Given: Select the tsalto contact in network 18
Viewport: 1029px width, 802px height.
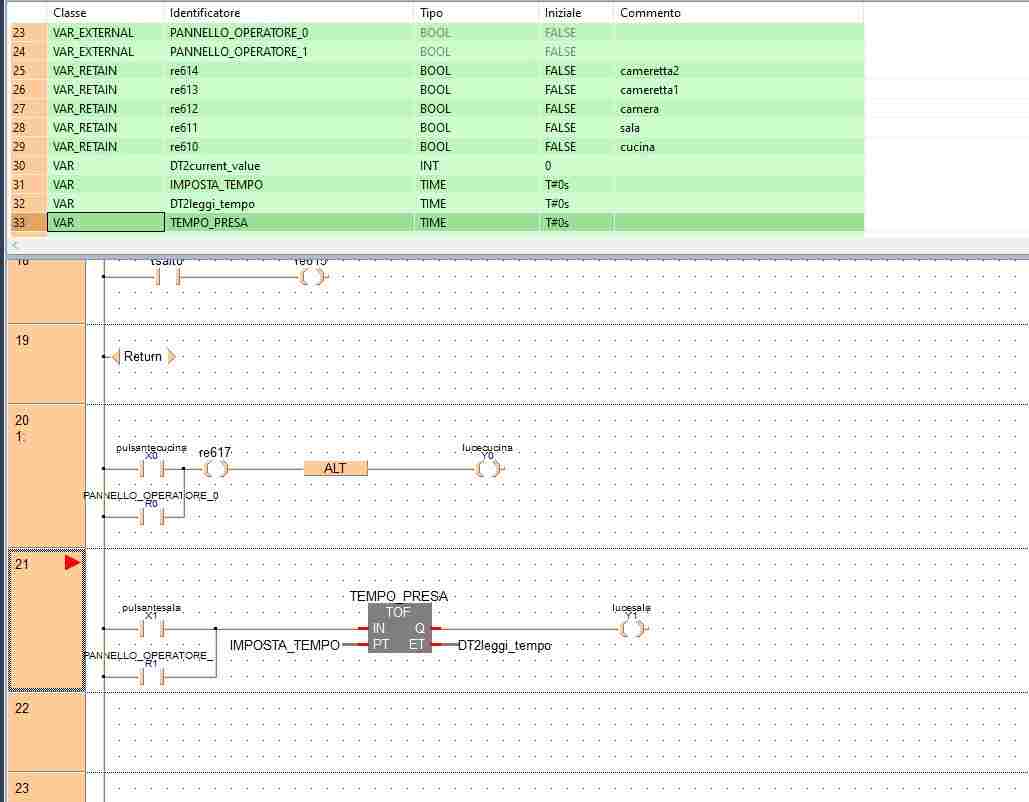Looking at the screenshot, I should 166,277.
